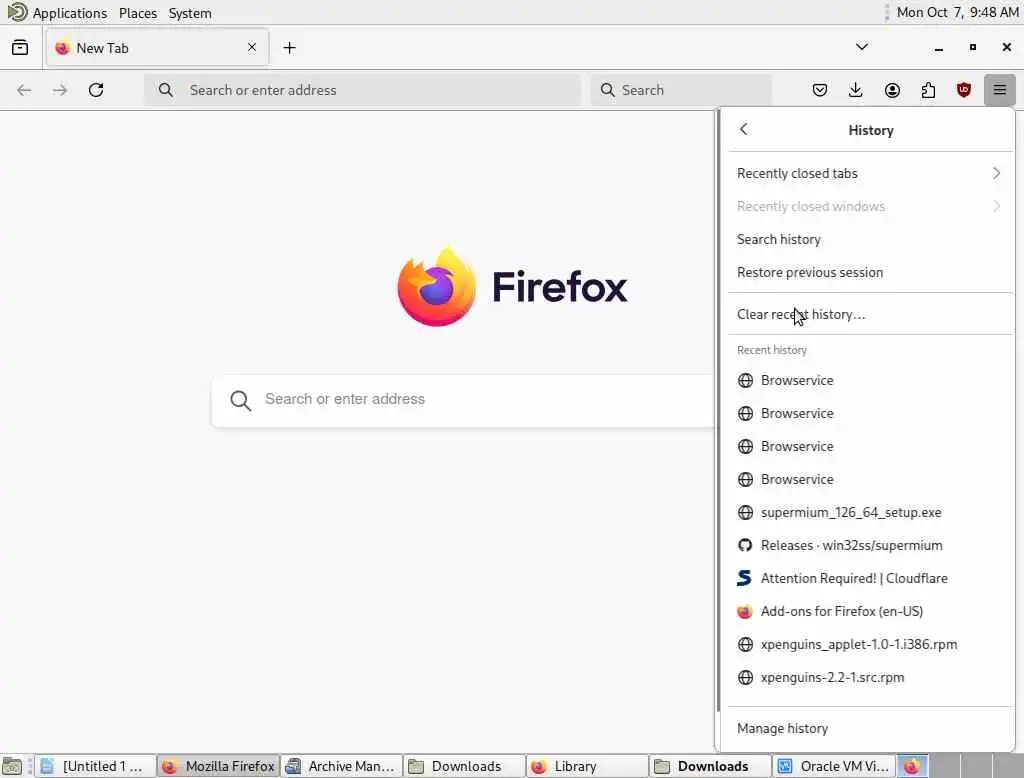Choose Restore previous session
The height and width of the screenshot is (778, 1024).
(869, 272)
